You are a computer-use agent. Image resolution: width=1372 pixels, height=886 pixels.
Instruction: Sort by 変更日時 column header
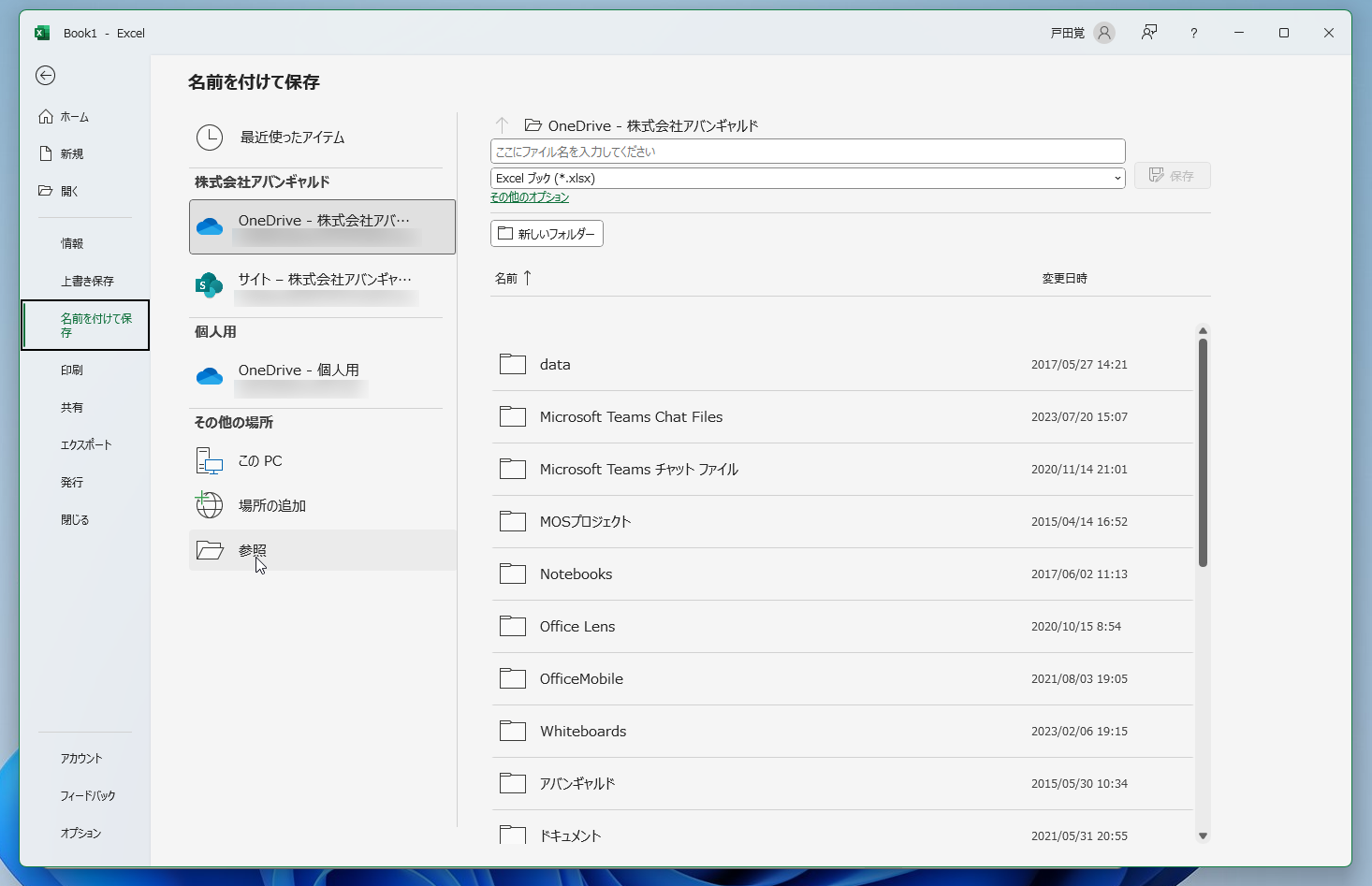click(1065, 278)
